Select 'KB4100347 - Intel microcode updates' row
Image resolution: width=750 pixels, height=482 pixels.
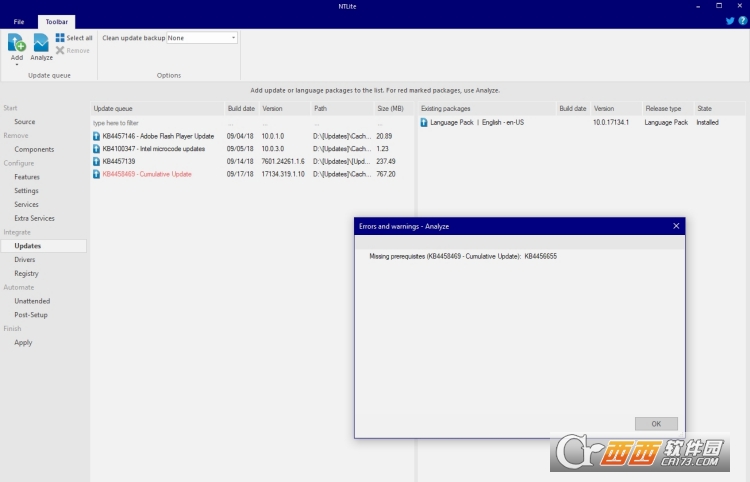click(252, 149)
